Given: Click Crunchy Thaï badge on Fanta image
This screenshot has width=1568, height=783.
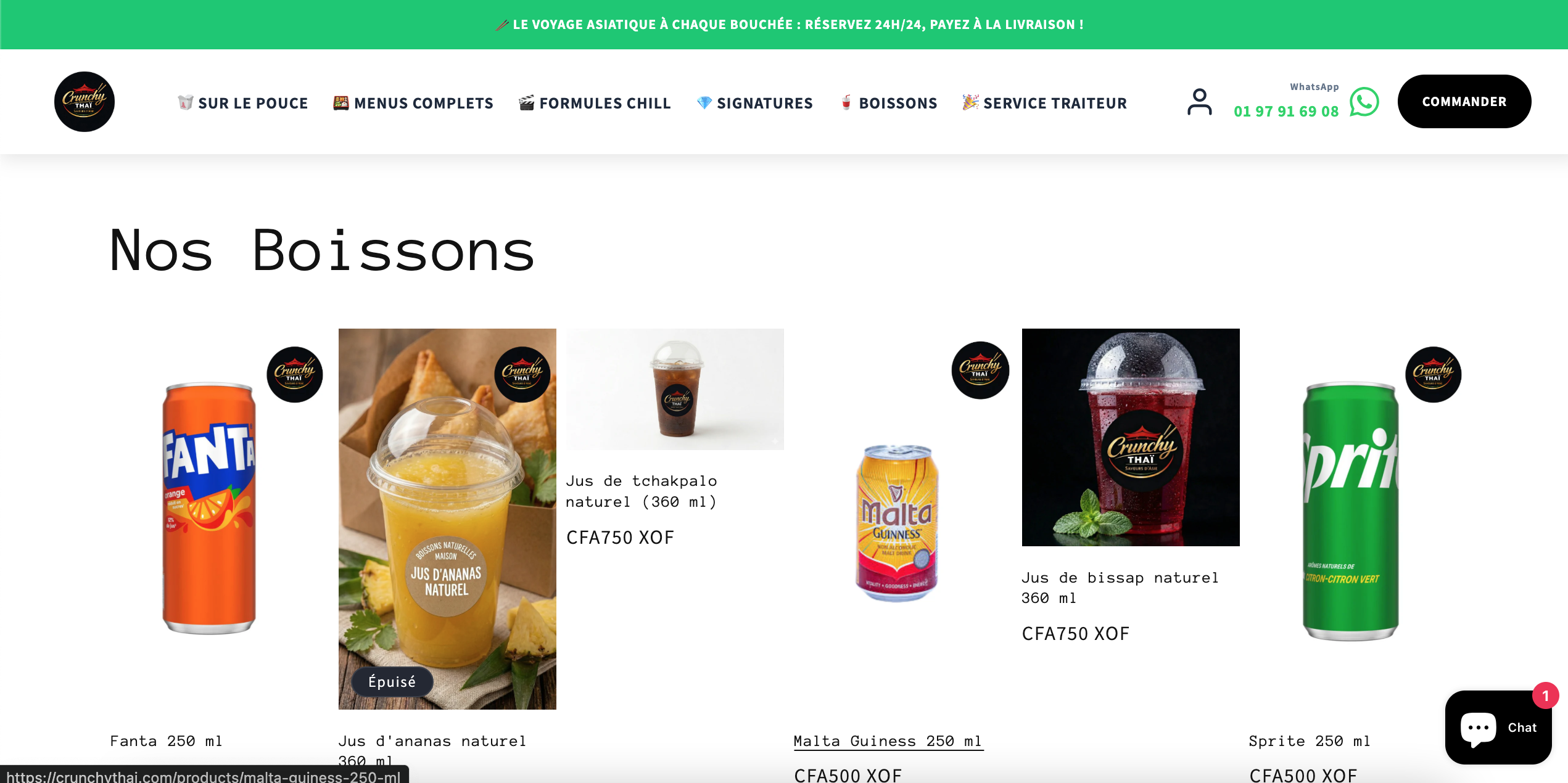Looking at the screenshot, I should 295,374.
